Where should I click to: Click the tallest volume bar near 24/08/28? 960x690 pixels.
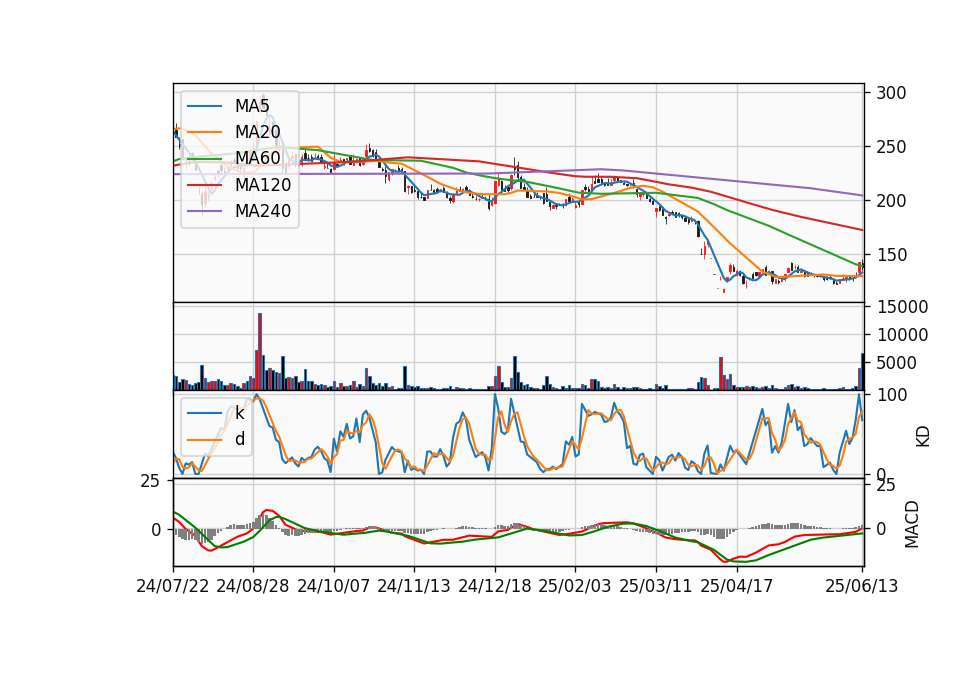coord(260,351)
